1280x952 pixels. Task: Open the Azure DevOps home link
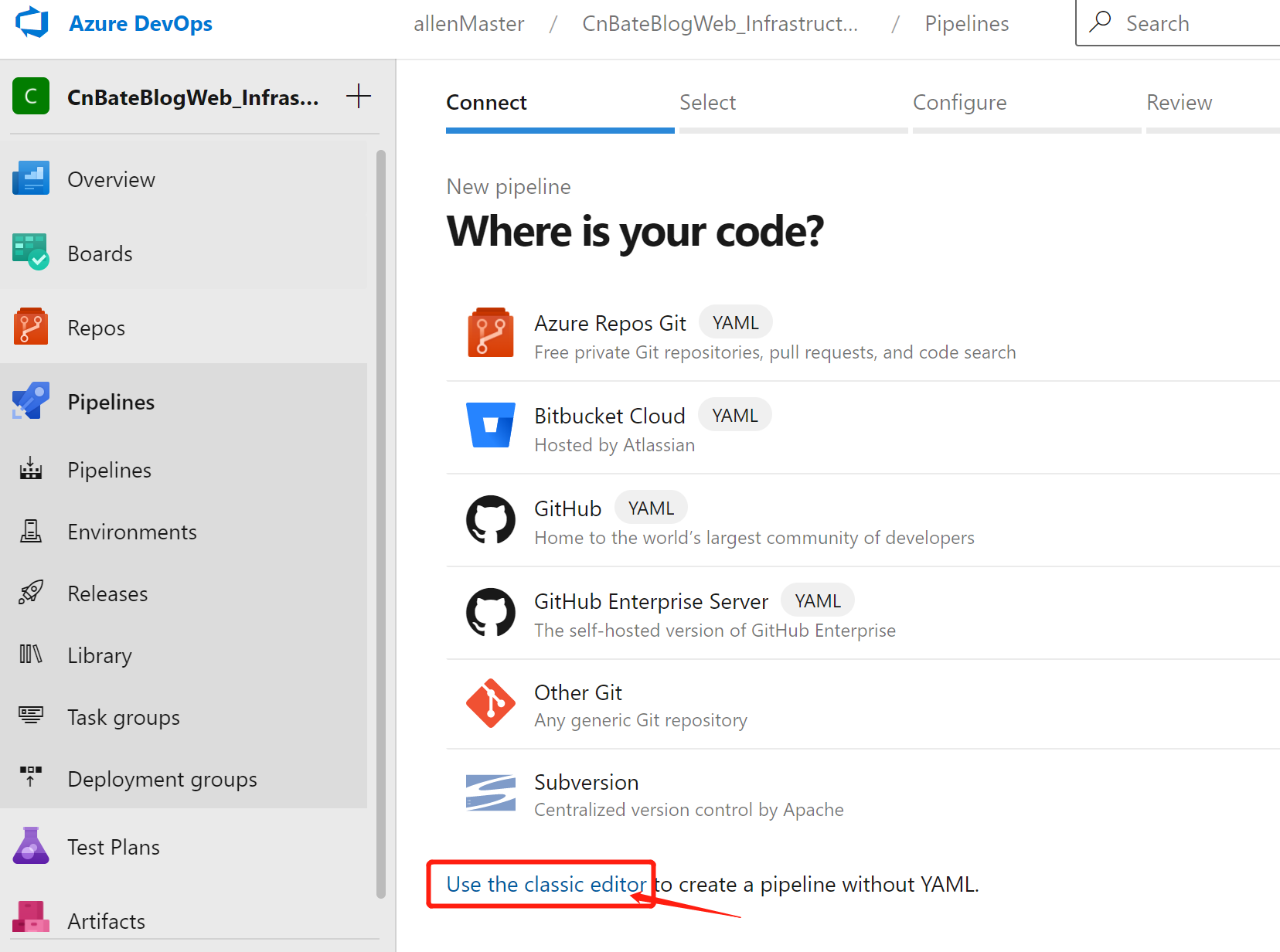tap(141, 24)
